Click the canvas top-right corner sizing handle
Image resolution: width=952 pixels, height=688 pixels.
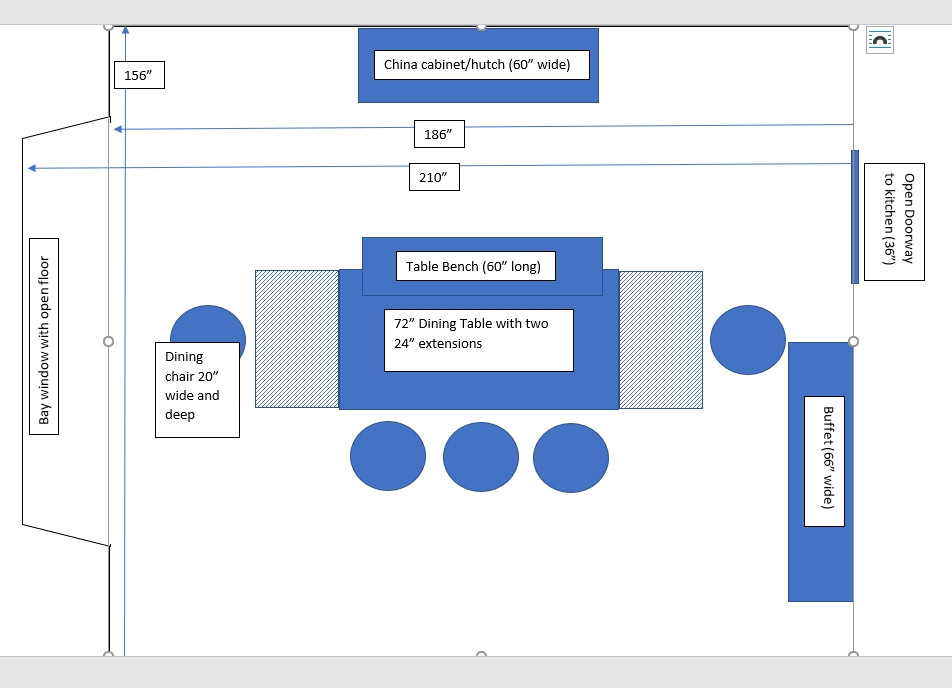(x=853, y=27)
